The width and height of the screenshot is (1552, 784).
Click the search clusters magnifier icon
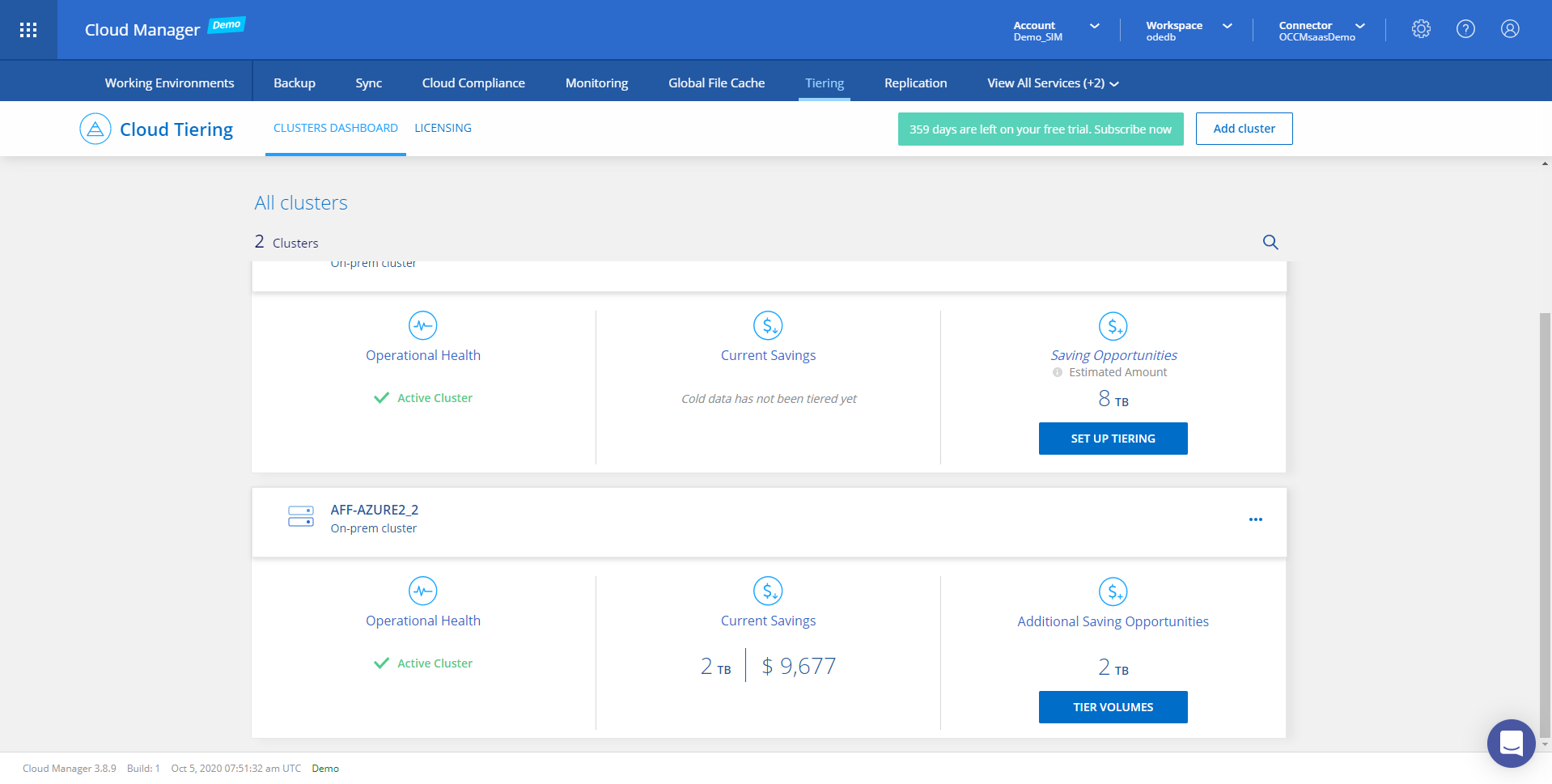[x=1270, y=242]
